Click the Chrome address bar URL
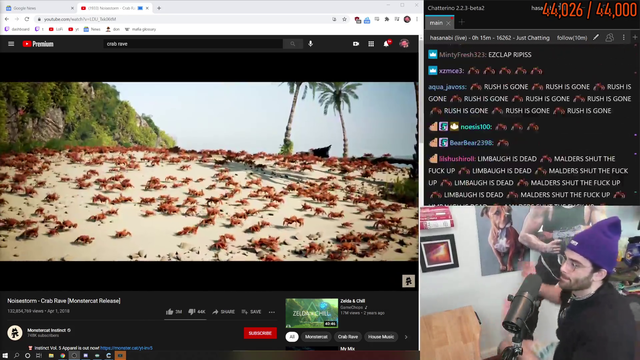The height and width of the screenshot is (360, 640). [80, 19]
